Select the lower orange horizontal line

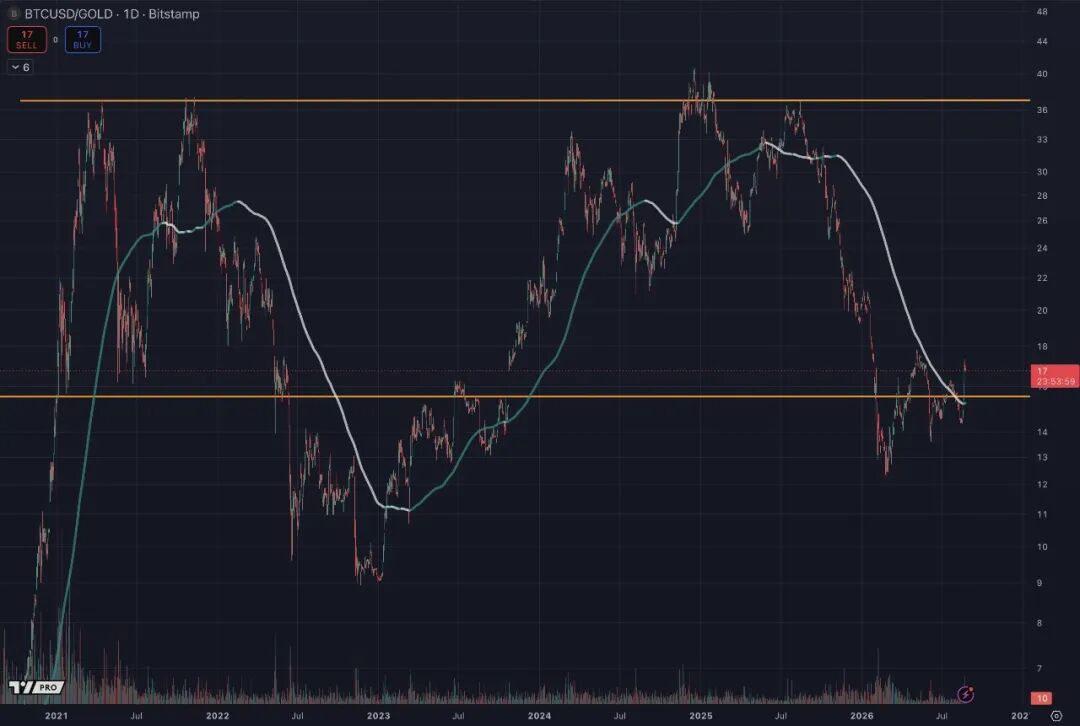pyautogui.click(x=515, y=396)
